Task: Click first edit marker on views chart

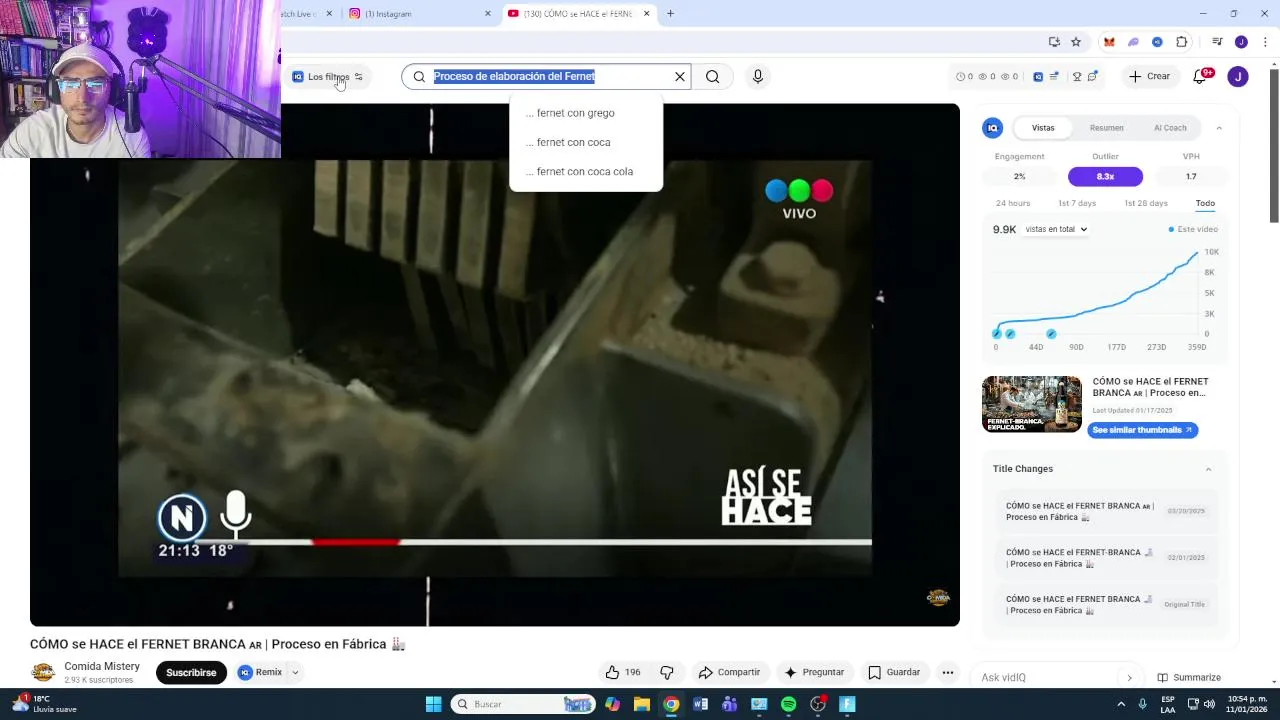Action: click(997, 334)
